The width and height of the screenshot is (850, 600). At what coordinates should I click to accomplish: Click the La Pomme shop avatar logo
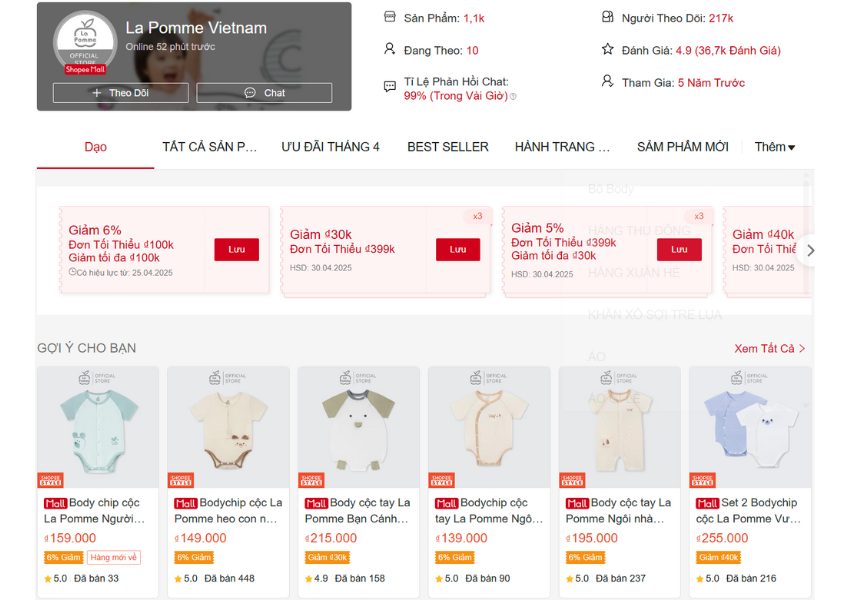coord(85,42)
